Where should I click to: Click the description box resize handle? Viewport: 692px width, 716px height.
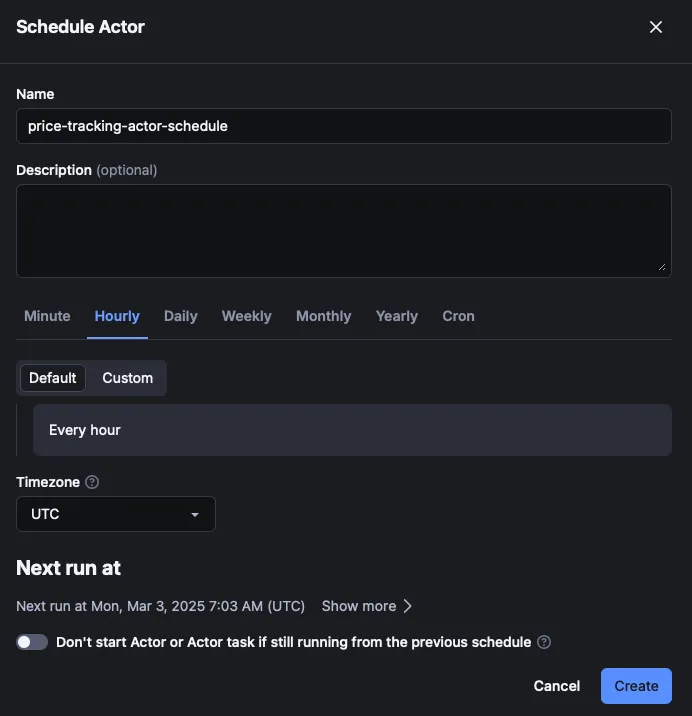662,268
